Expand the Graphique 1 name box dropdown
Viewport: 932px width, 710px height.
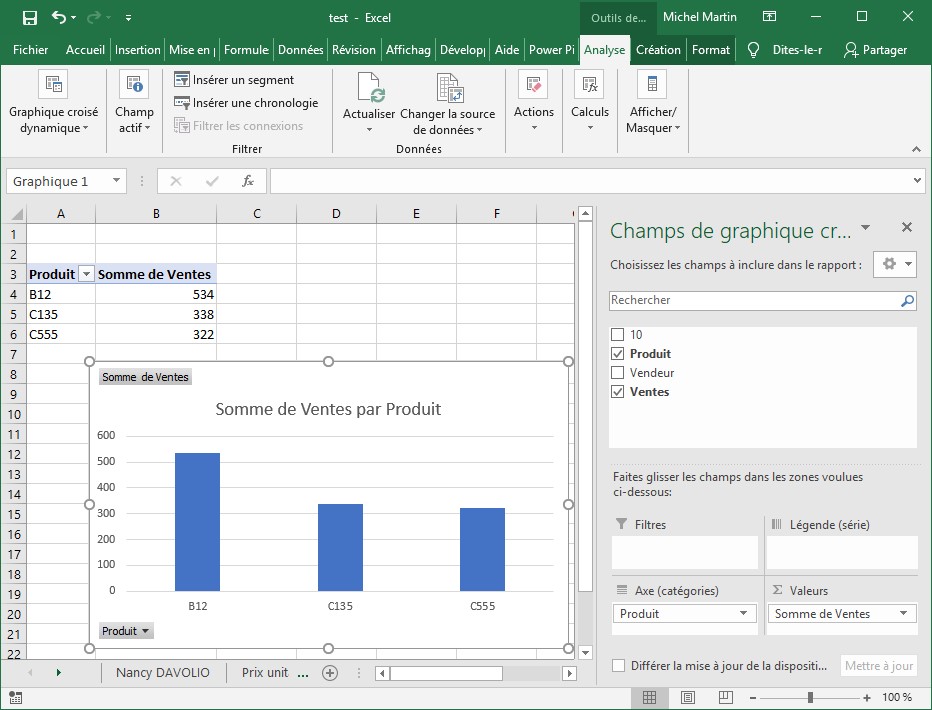117,181
